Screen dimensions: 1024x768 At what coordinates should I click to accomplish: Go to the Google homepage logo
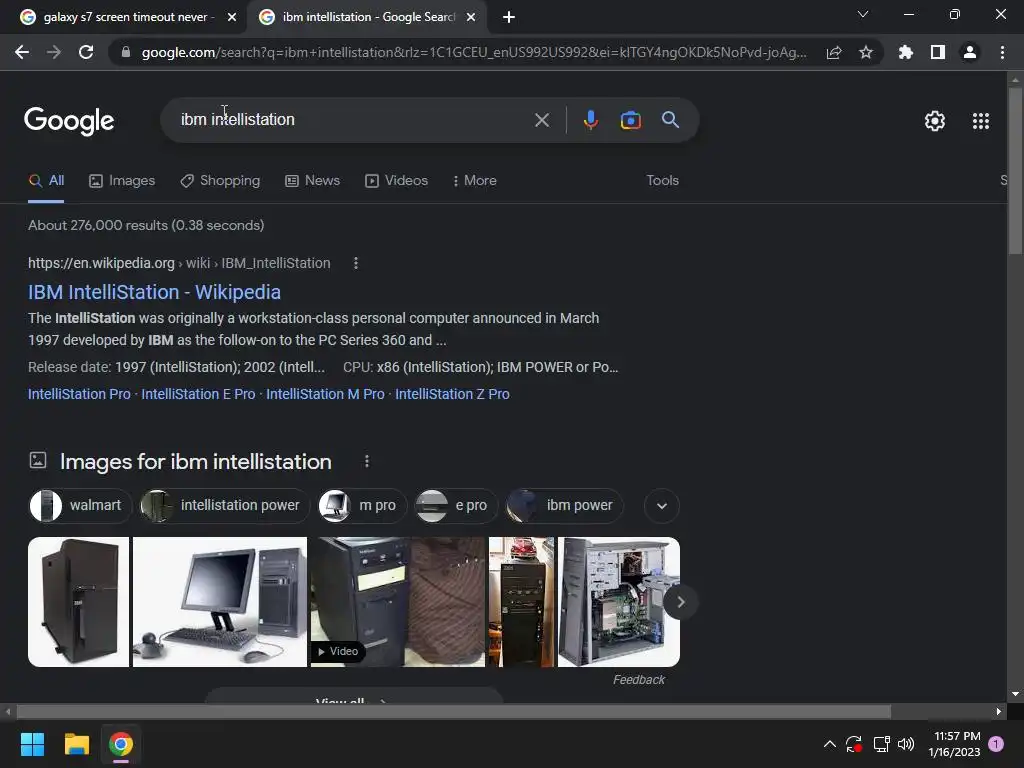[69, 121]
